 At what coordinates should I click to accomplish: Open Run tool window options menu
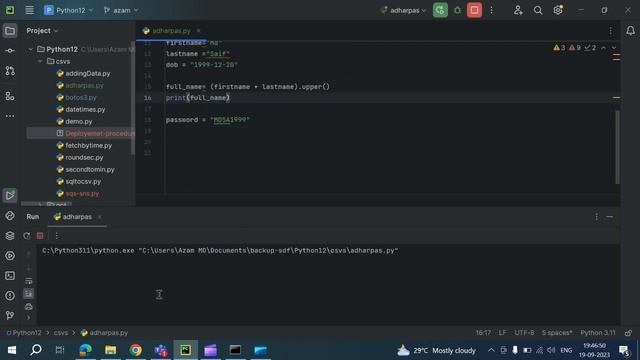coord(596,217)
